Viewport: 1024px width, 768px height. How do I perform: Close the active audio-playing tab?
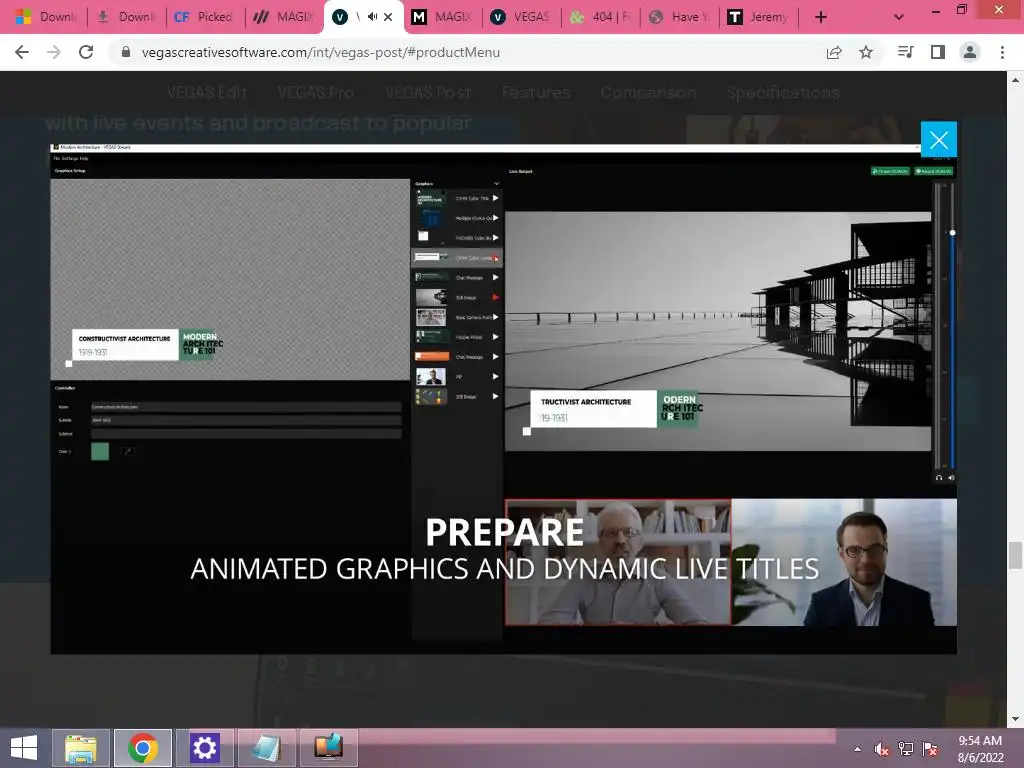coord(389,17)
